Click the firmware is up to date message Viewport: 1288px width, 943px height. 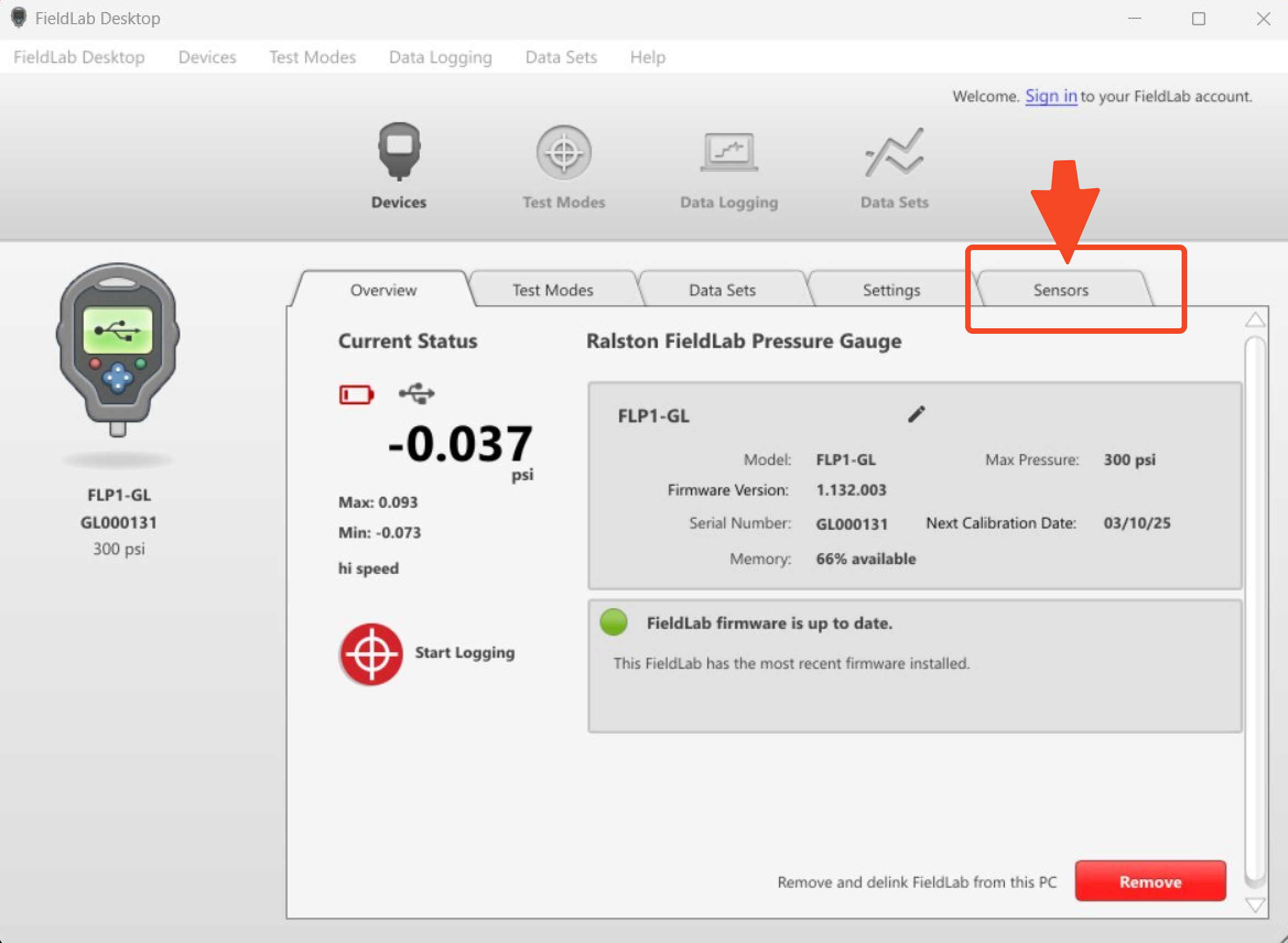coord(769,623)
